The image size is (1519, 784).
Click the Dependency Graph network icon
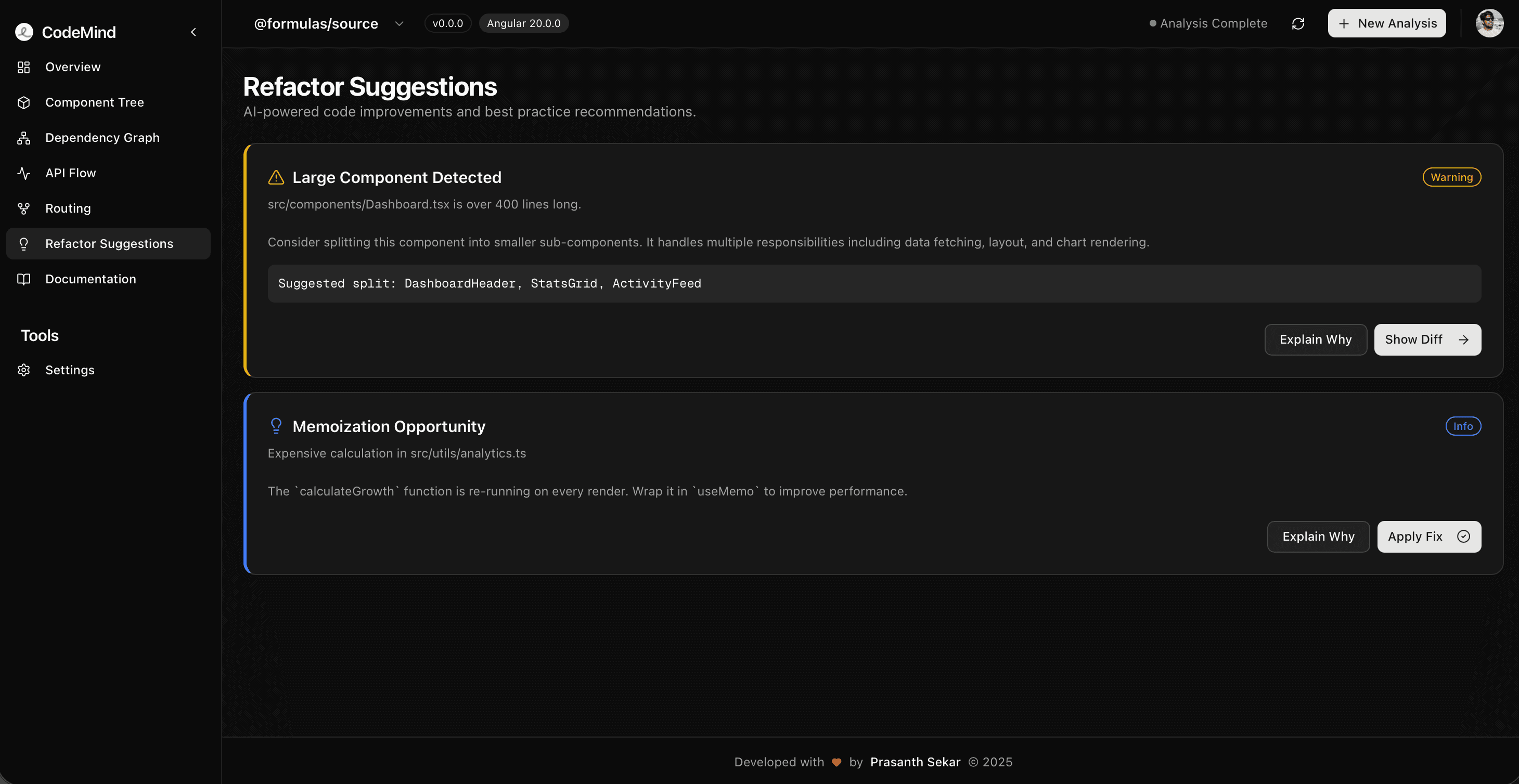point(23,138)
